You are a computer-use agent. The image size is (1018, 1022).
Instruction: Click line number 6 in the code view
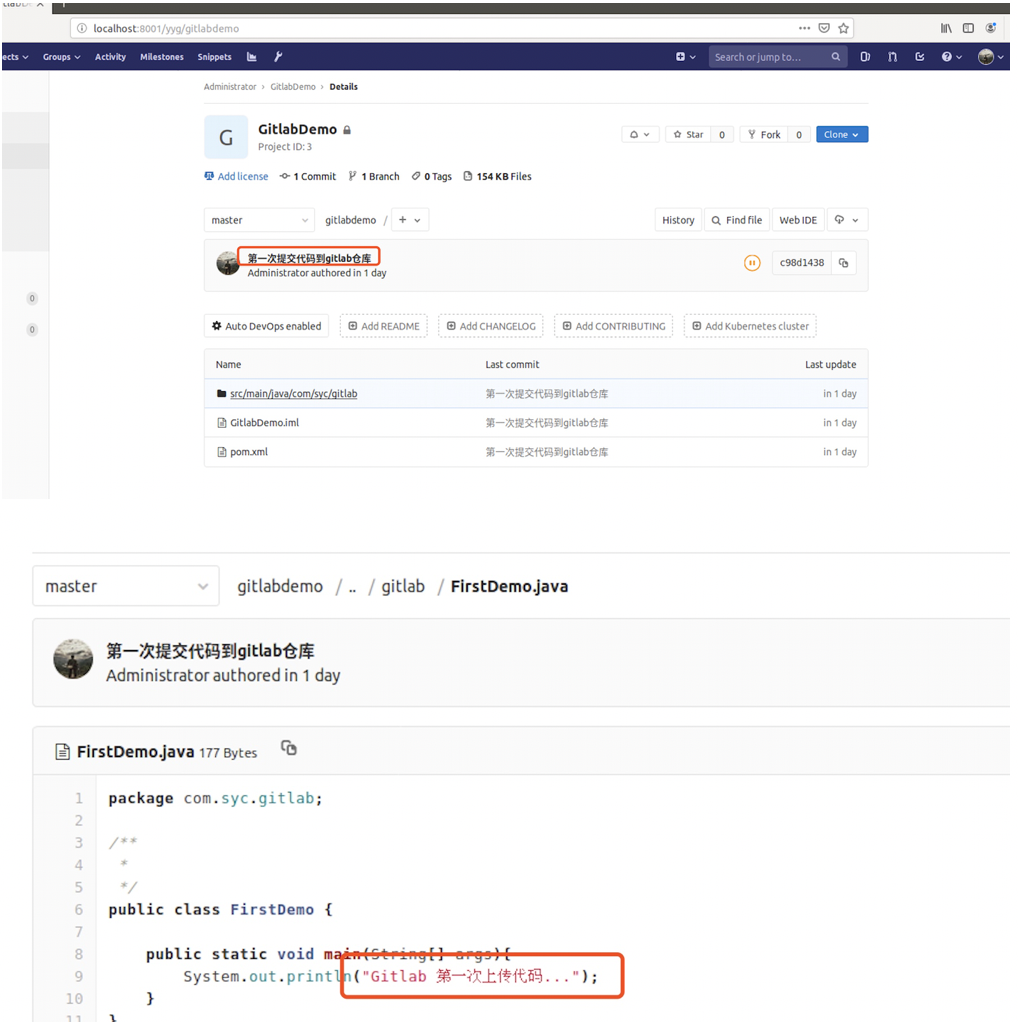[78, 909]
